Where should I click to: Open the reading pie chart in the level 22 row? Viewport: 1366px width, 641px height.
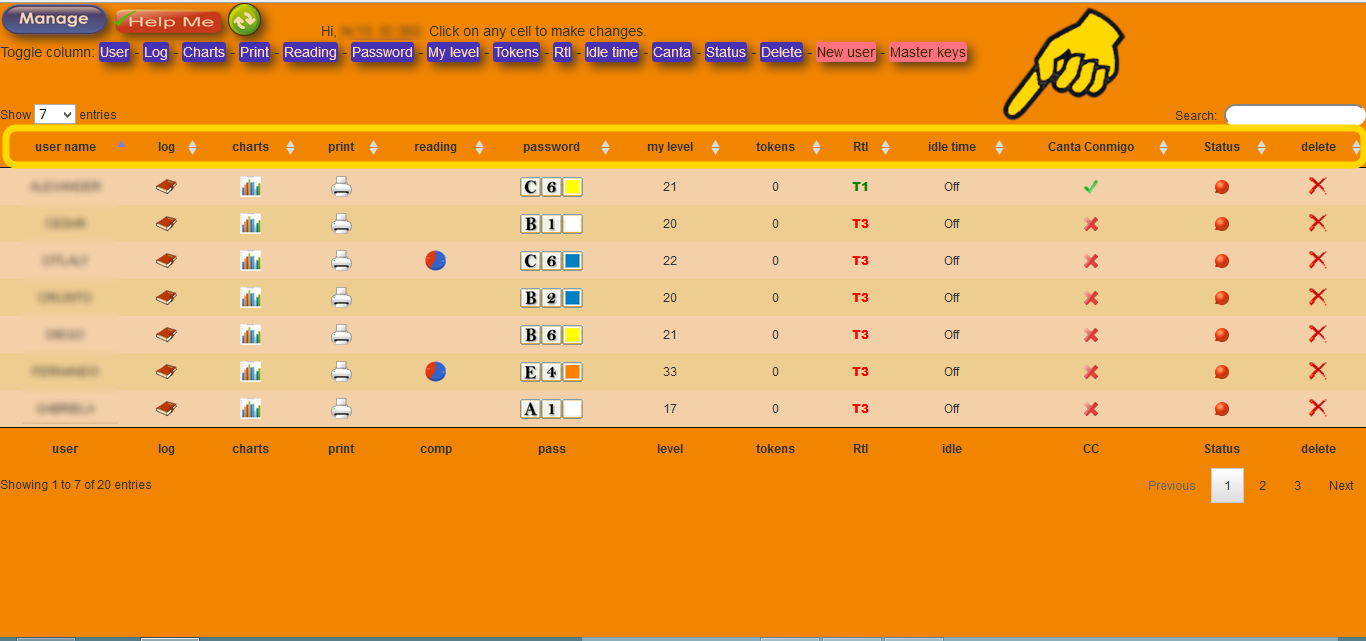coord(436,261)
